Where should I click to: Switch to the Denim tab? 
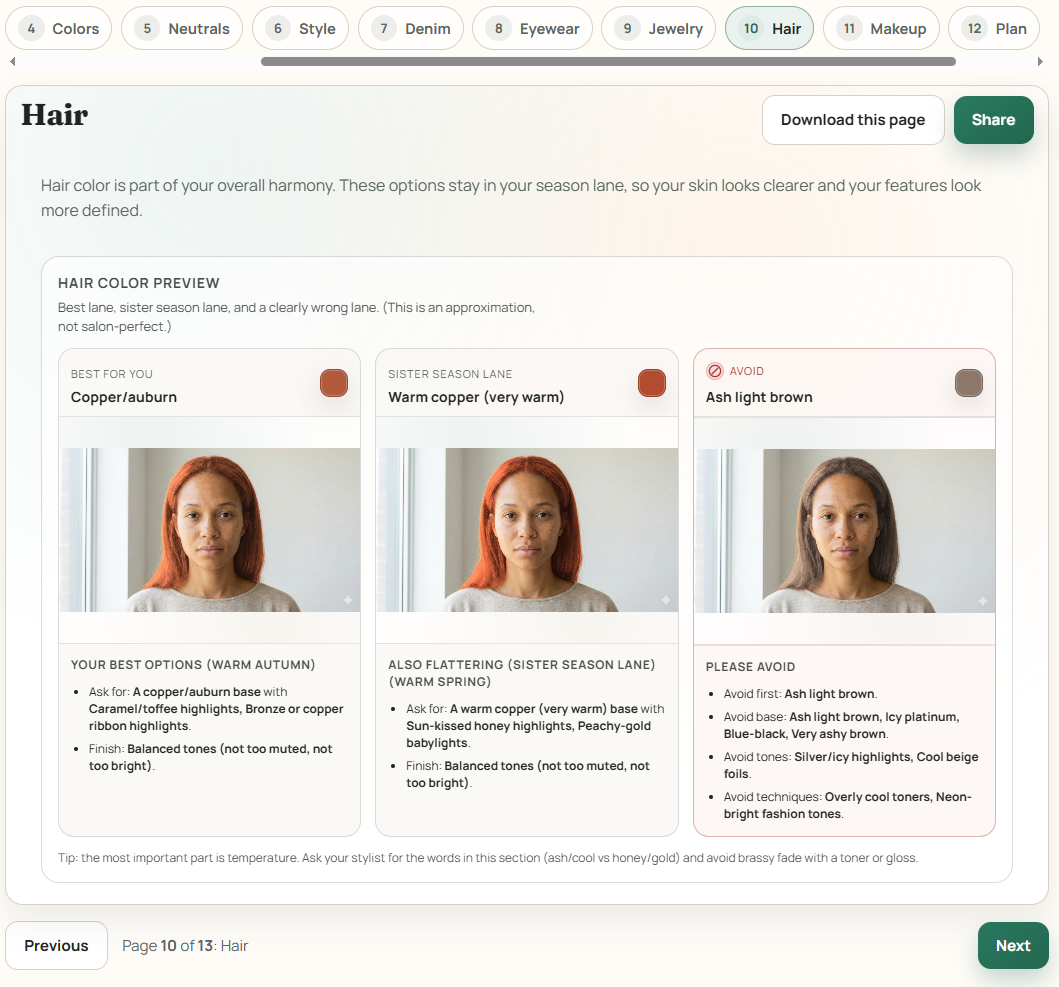click(410, 28)
